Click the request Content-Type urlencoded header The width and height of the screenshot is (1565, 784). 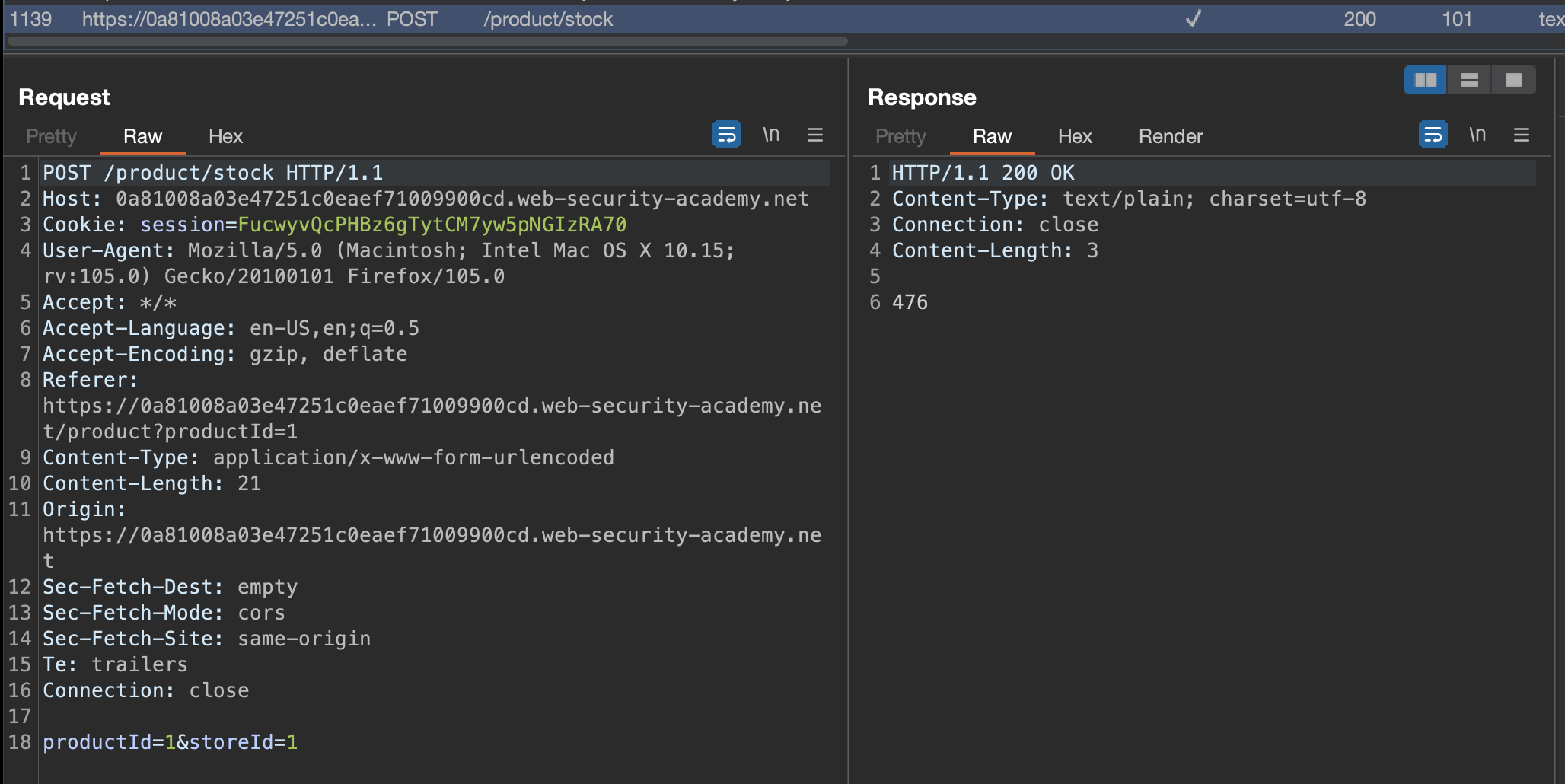[x=328, y=457]
